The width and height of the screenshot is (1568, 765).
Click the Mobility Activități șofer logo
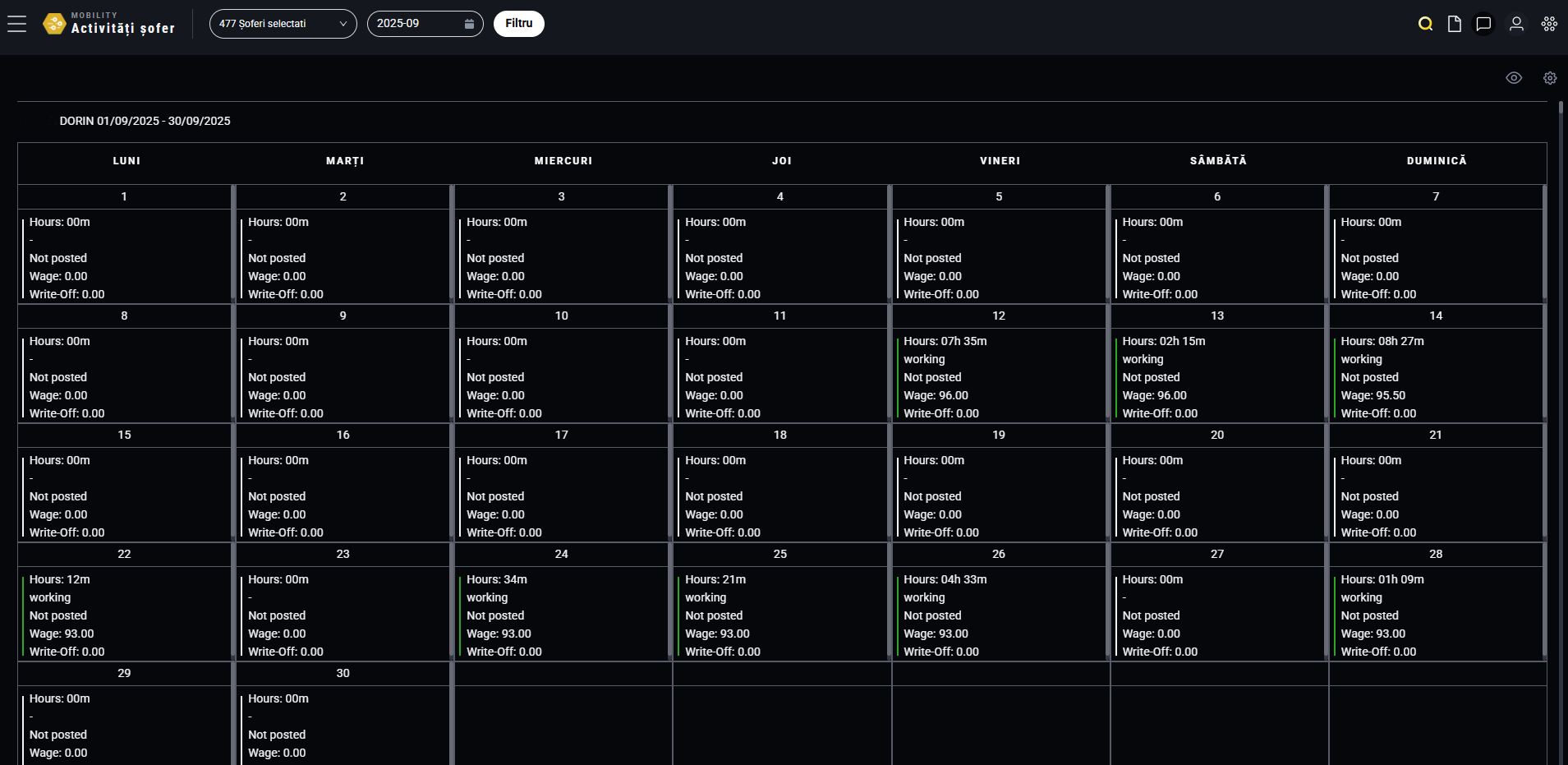coord(109,23)
